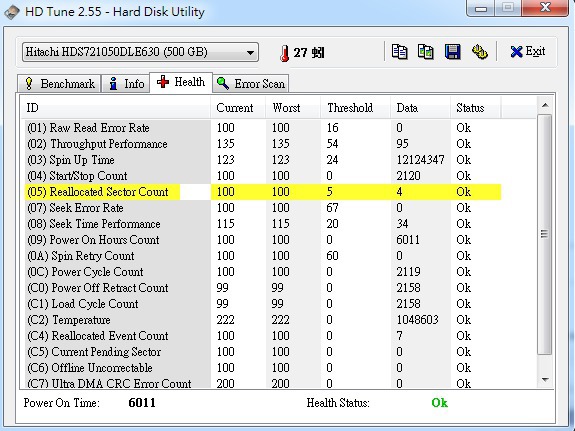
Task: Select the (C0) Power Off Retract Count row
Action: (x=263, y=288)
